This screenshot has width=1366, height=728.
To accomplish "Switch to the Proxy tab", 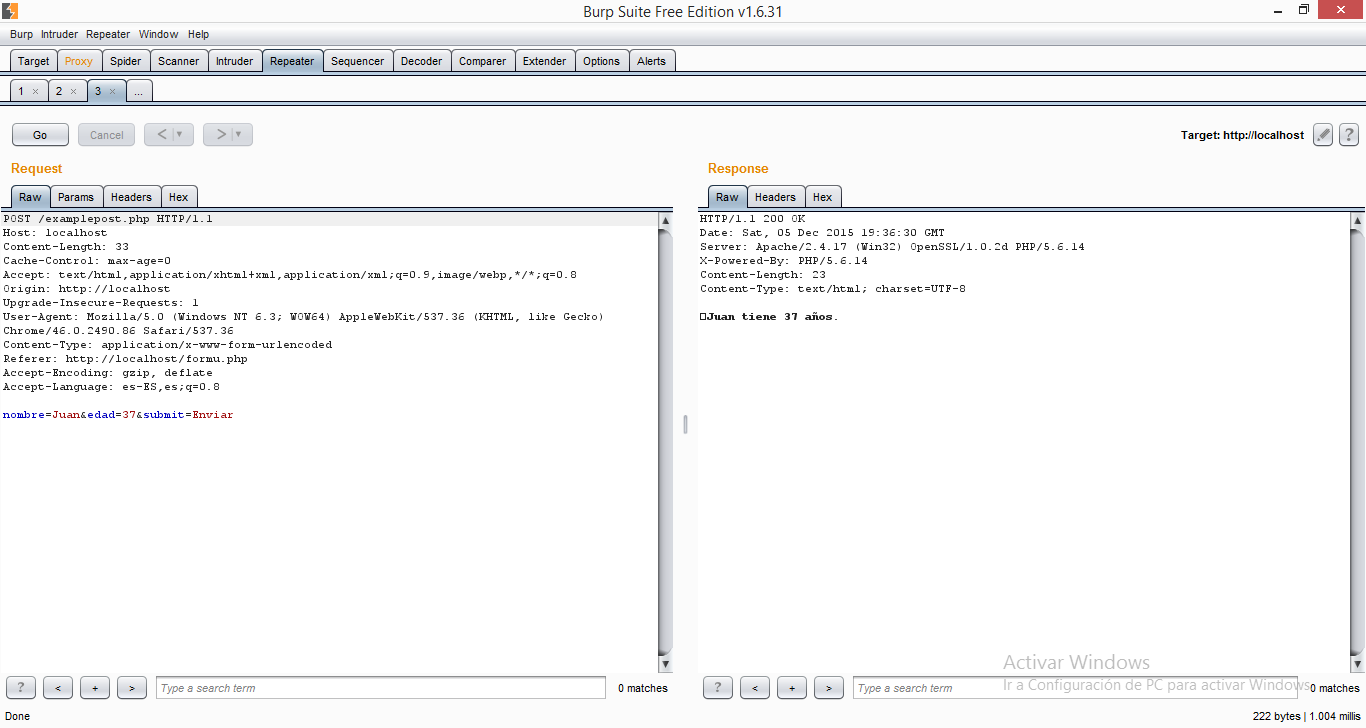I will (x=79, y=61).
